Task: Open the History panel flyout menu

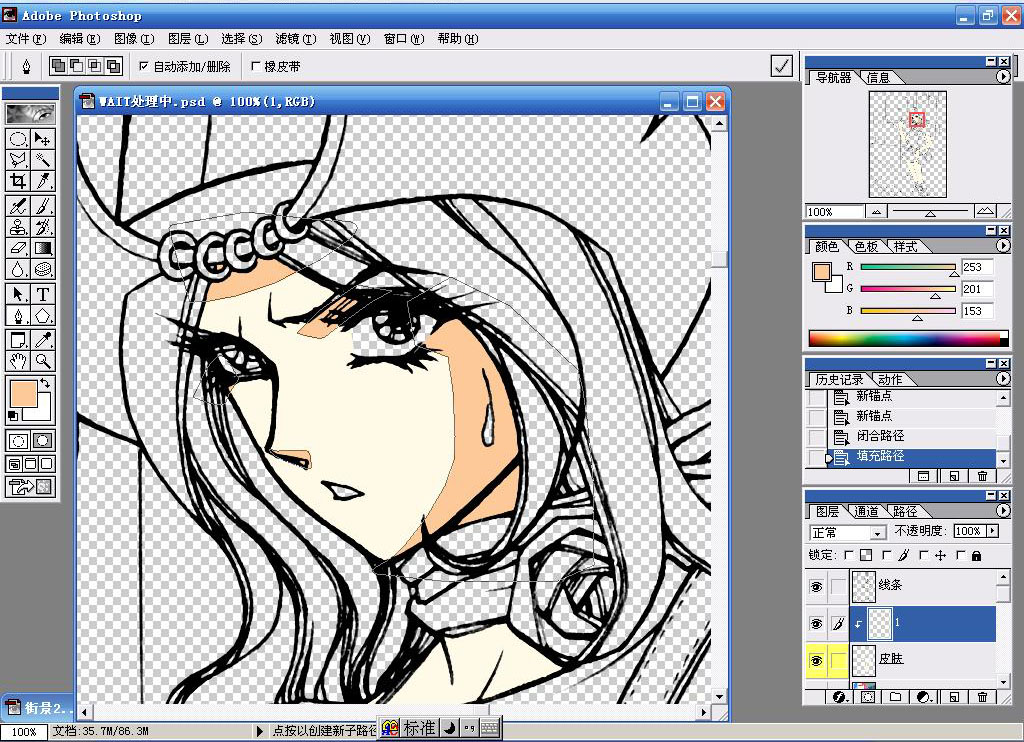Action: click(1002, 378)
